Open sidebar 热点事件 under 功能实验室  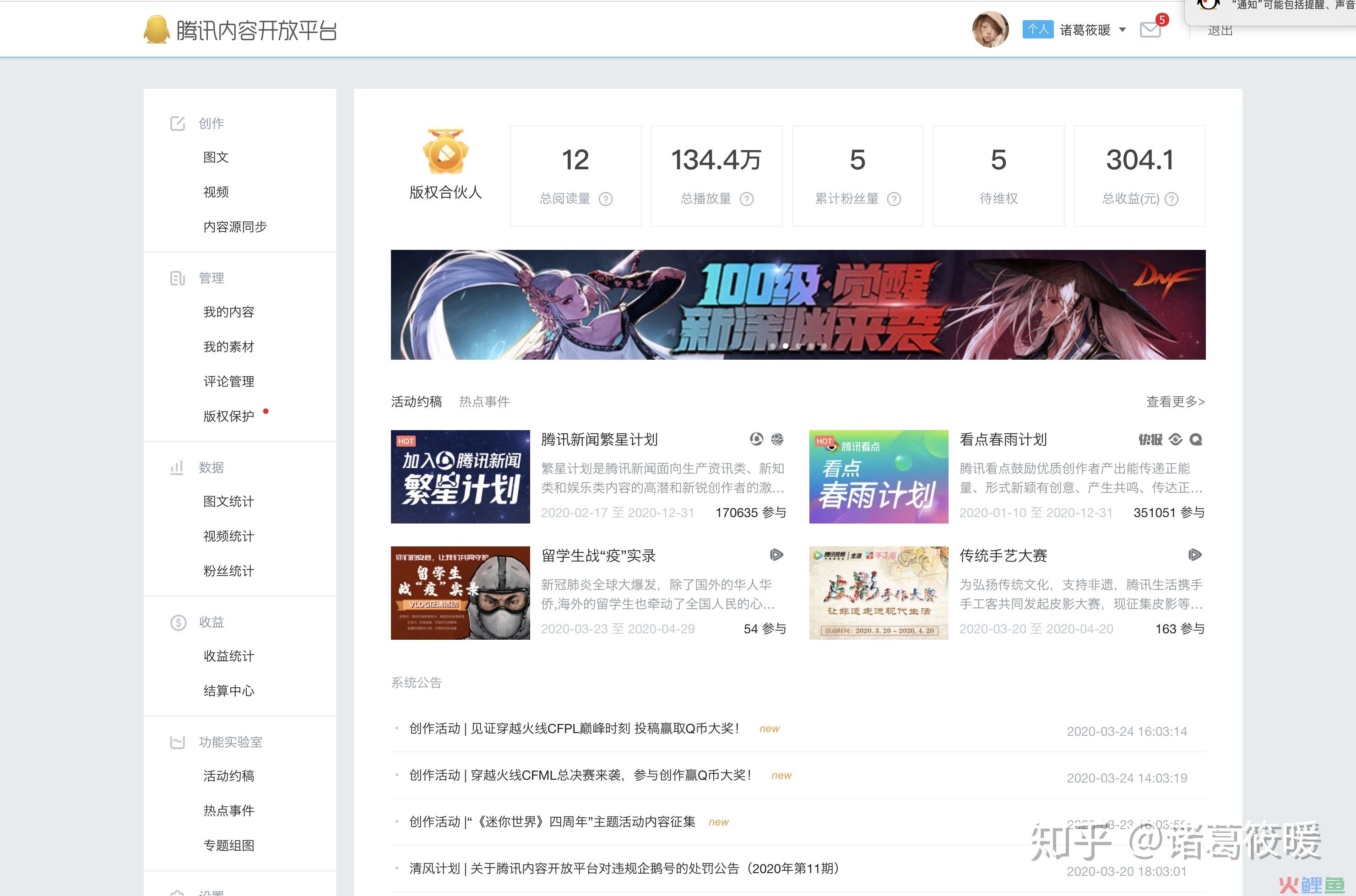pos(228,811)
